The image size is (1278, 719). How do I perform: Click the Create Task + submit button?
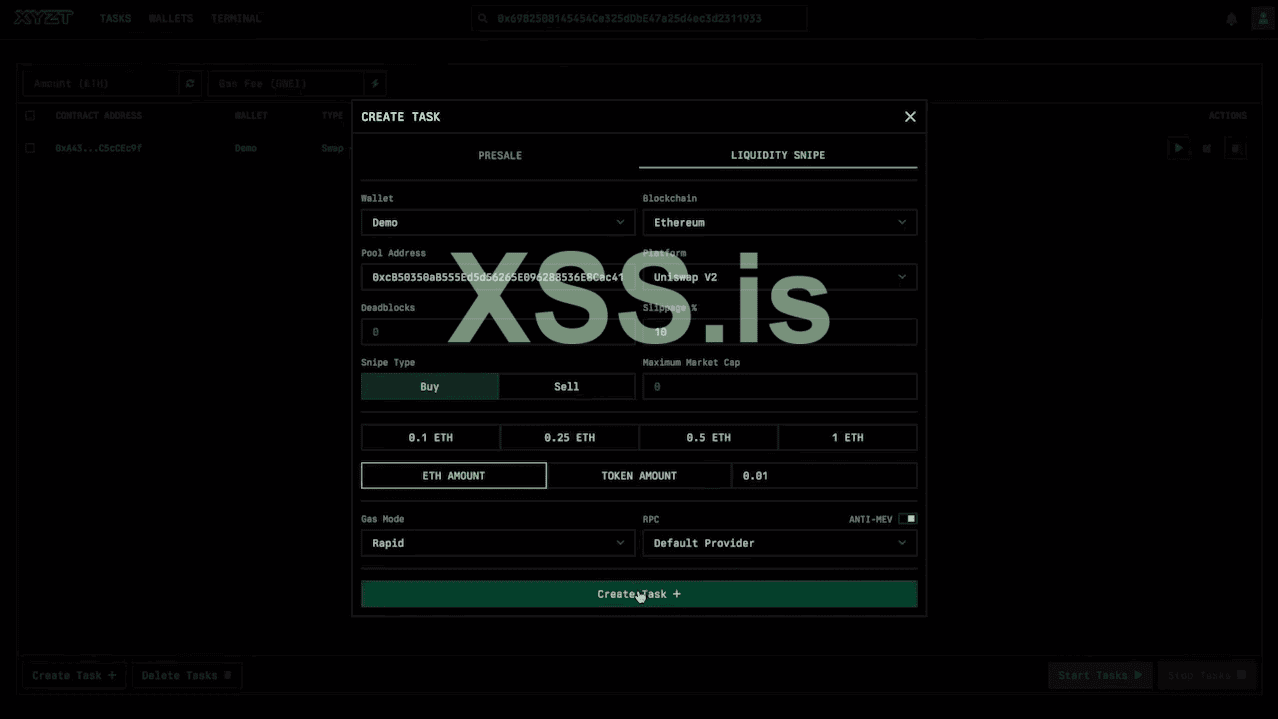point(639,594)
